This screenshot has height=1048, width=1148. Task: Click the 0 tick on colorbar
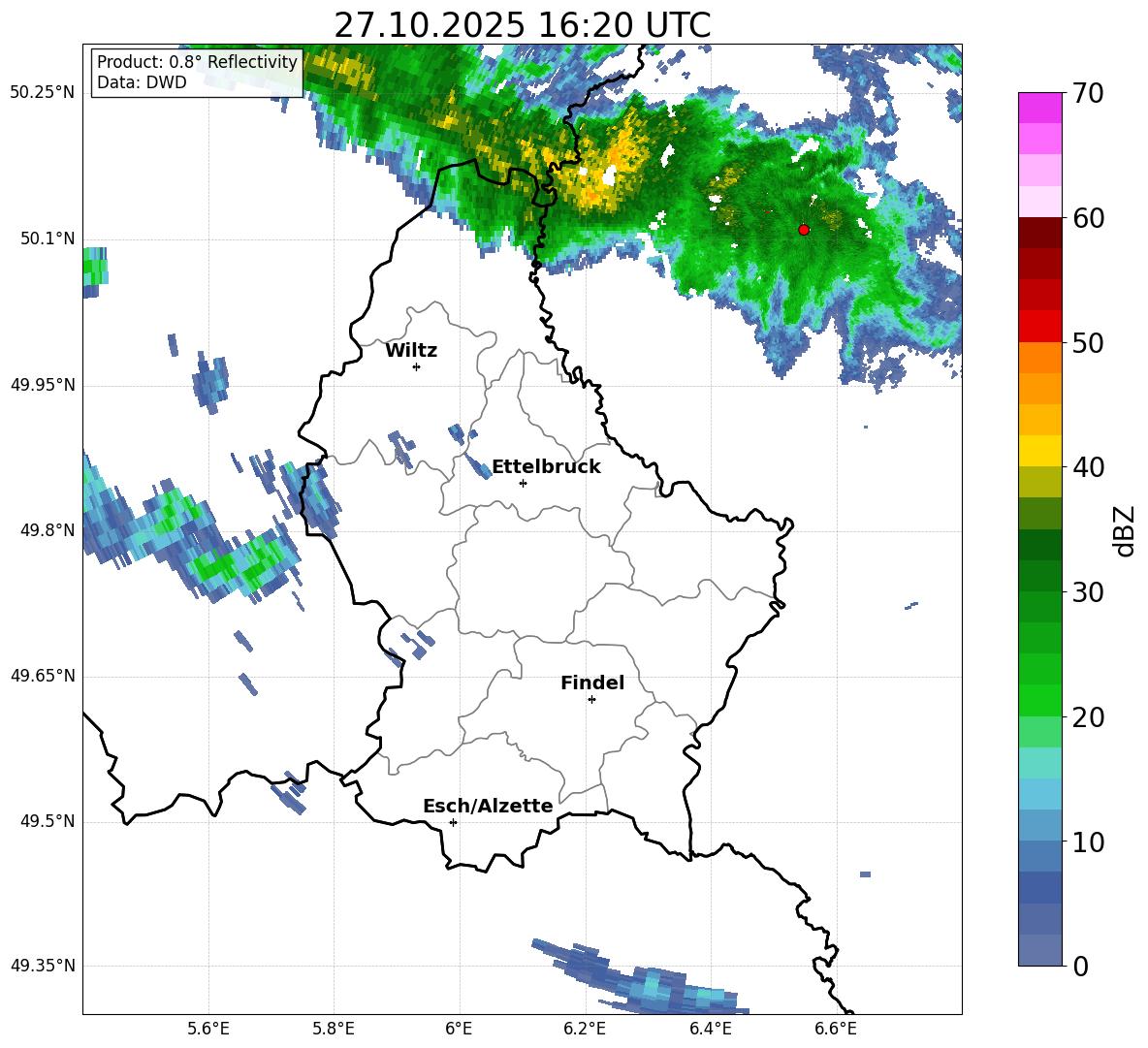tap(1080, 966)
